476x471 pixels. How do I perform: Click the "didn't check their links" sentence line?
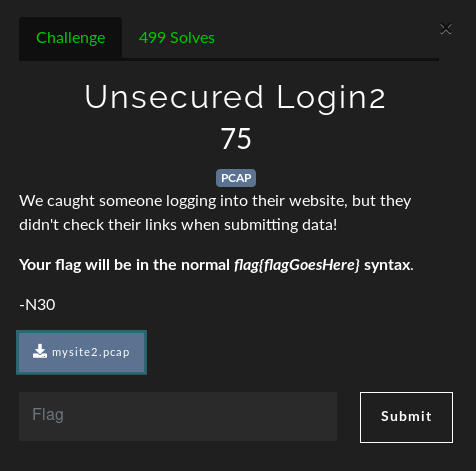[x=178, y=225]
